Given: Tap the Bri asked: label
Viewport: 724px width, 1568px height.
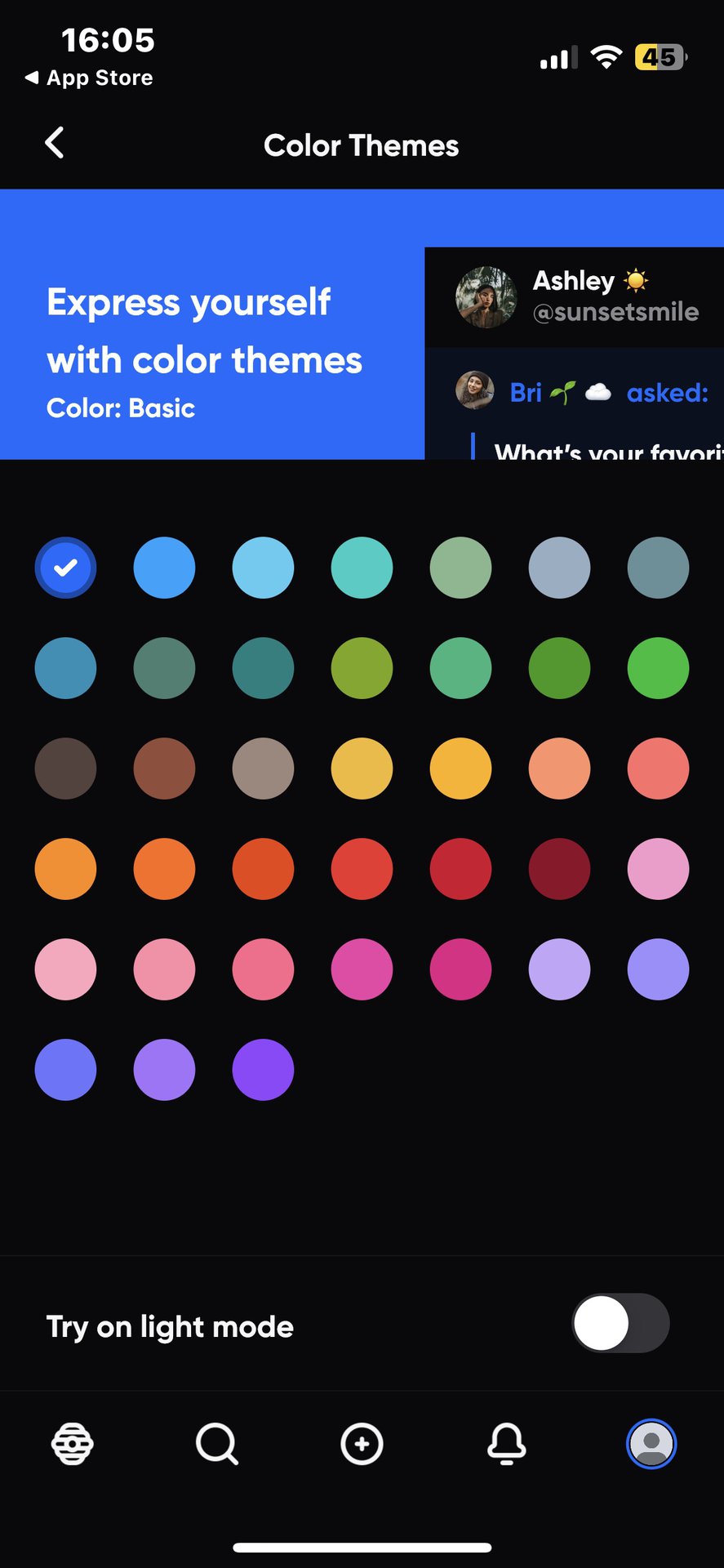Looking at the screenshot, I should tap(609, 393).
